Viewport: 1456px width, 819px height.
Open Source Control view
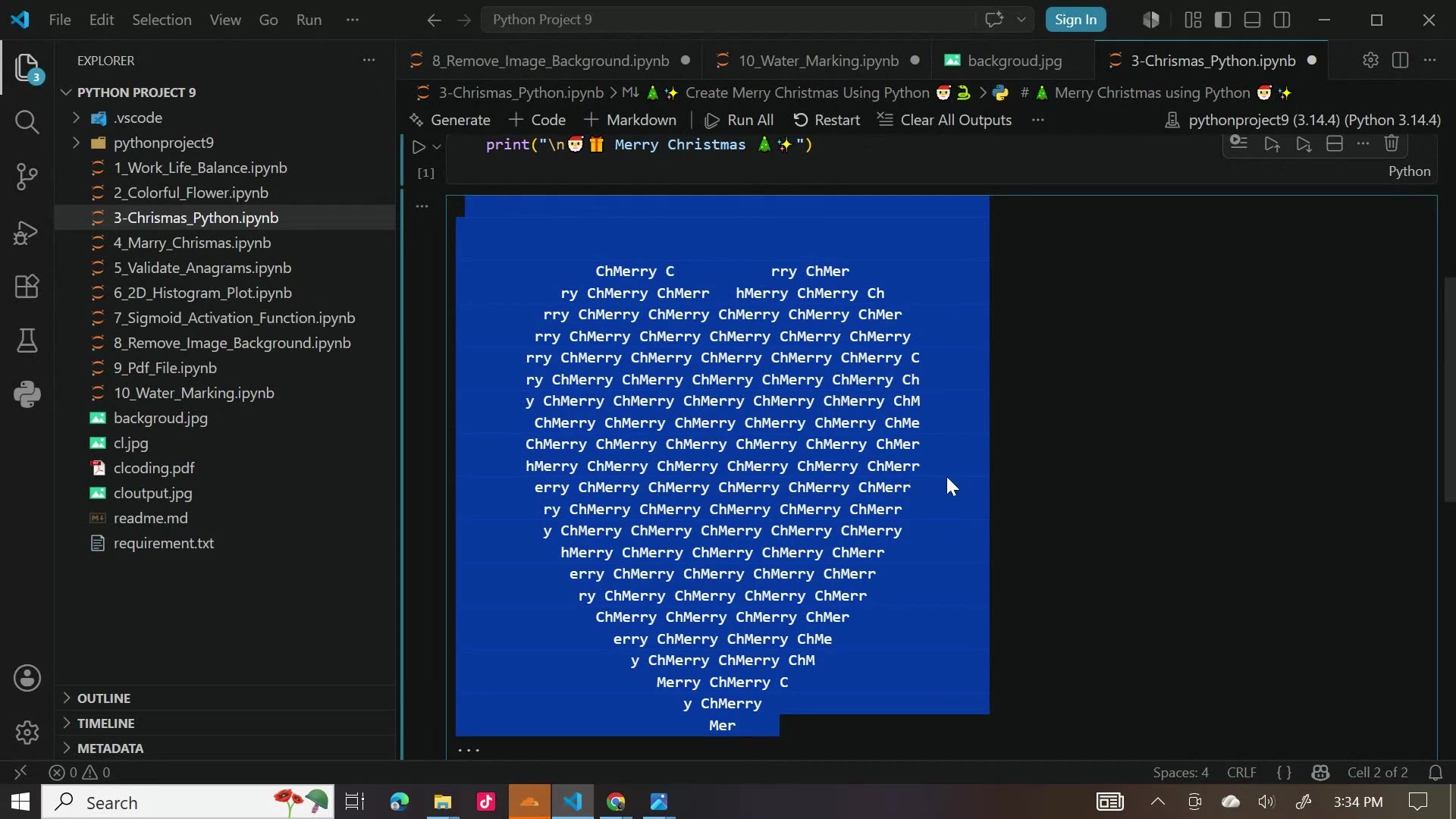[27, 177]
